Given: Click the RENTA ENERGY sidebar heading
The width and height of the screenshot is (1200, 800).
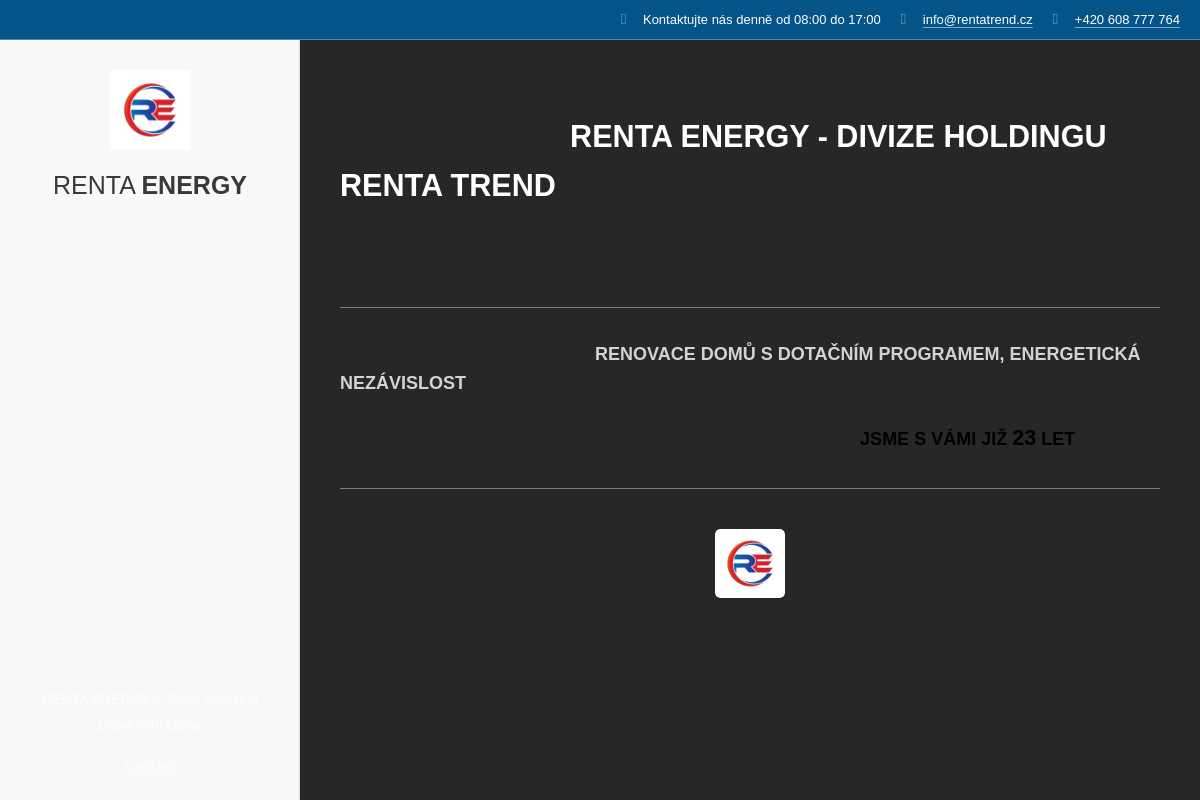Looking at the screenshot, I should [149, 185].
